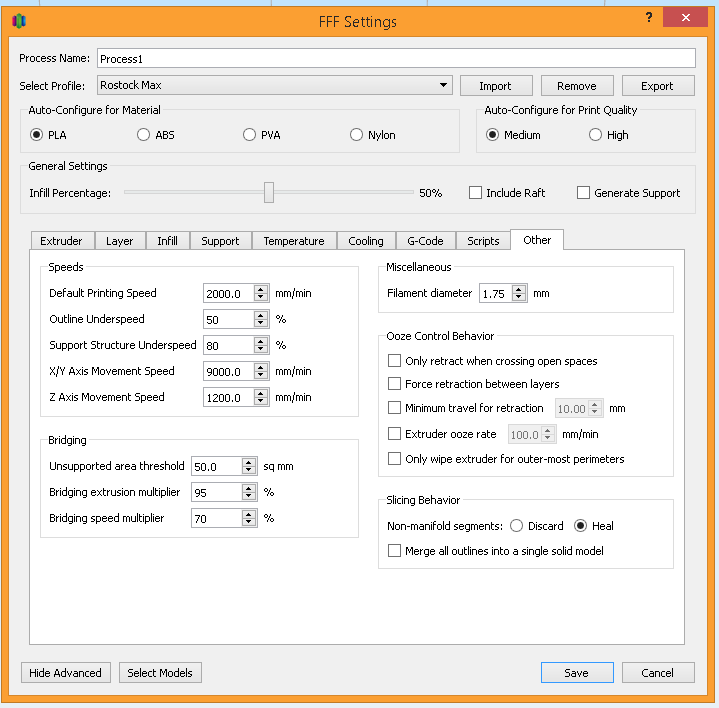Click the Infill Percentage slider handle
719x708 pixels.
tap(269, 193)
